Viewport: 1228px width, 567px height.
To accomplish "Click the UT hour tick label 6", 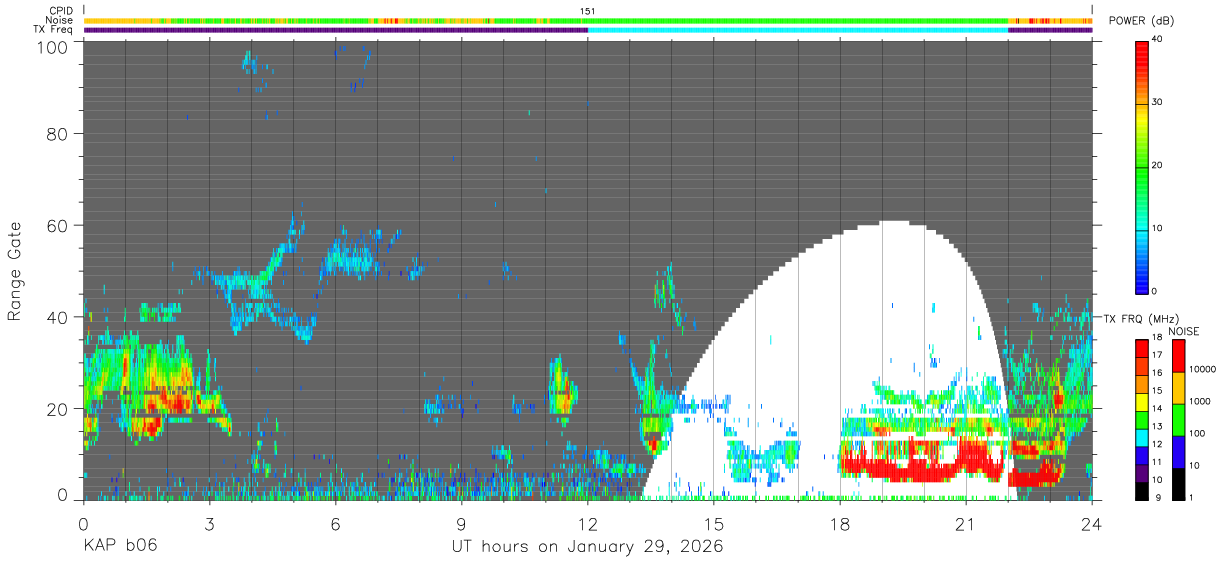I will (335, 523).
